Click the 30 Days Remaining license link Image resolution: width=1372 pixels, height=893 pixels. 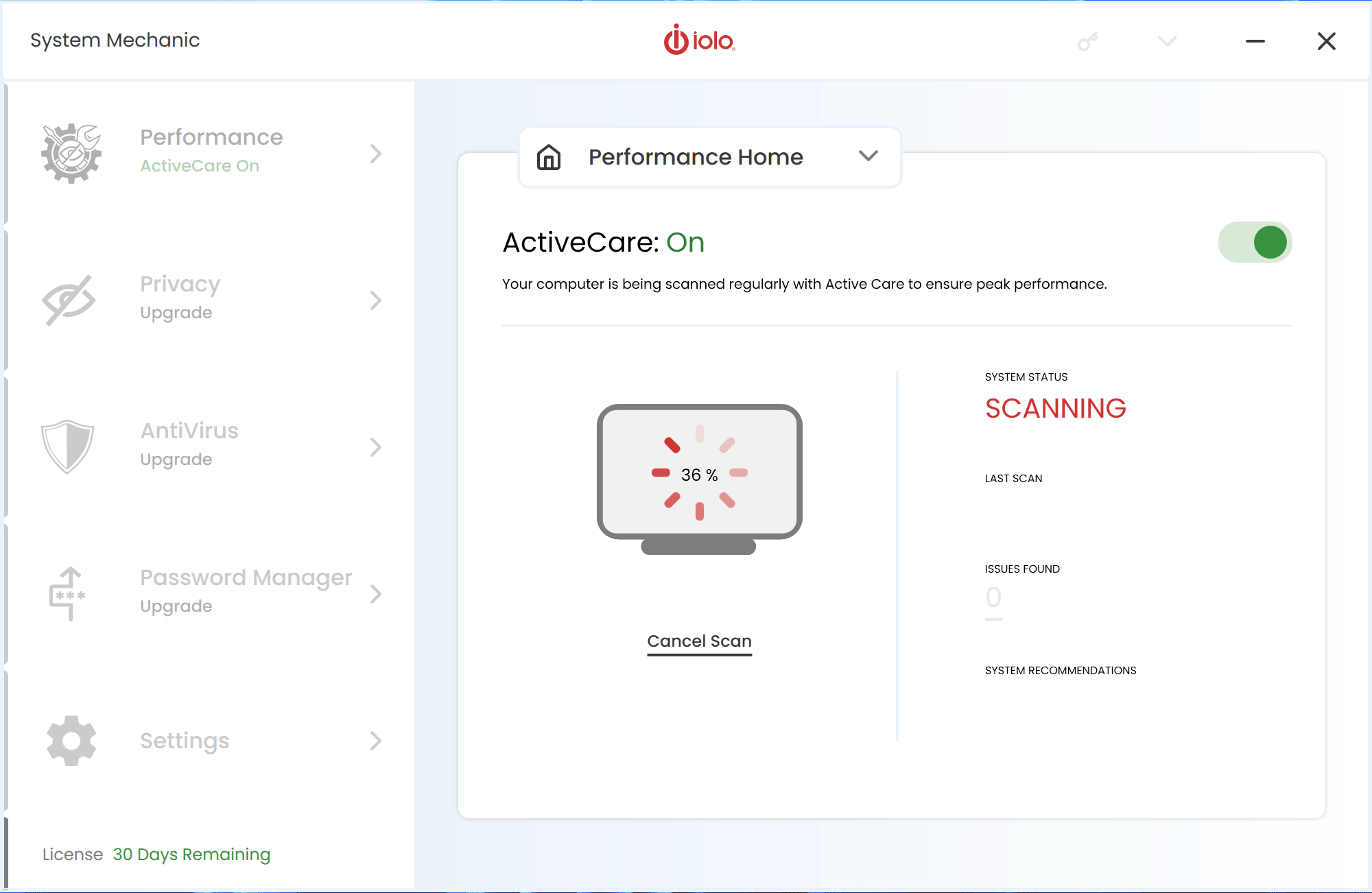[192, 853]
